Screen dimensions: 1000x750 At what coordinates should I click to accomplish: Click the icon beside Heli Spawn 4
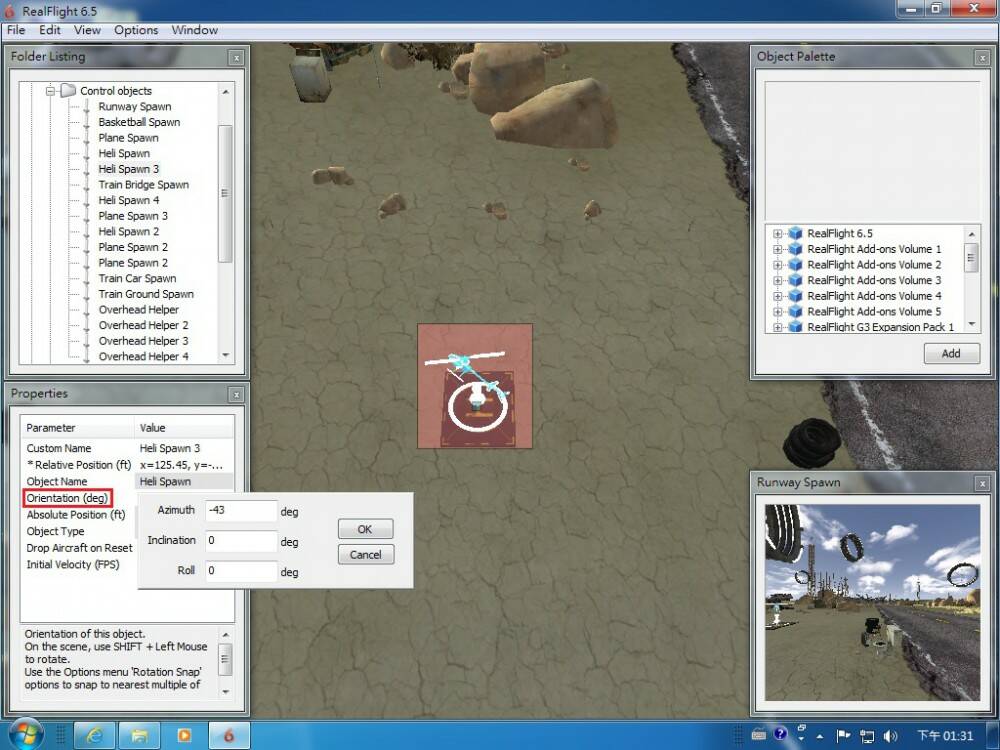87,200
